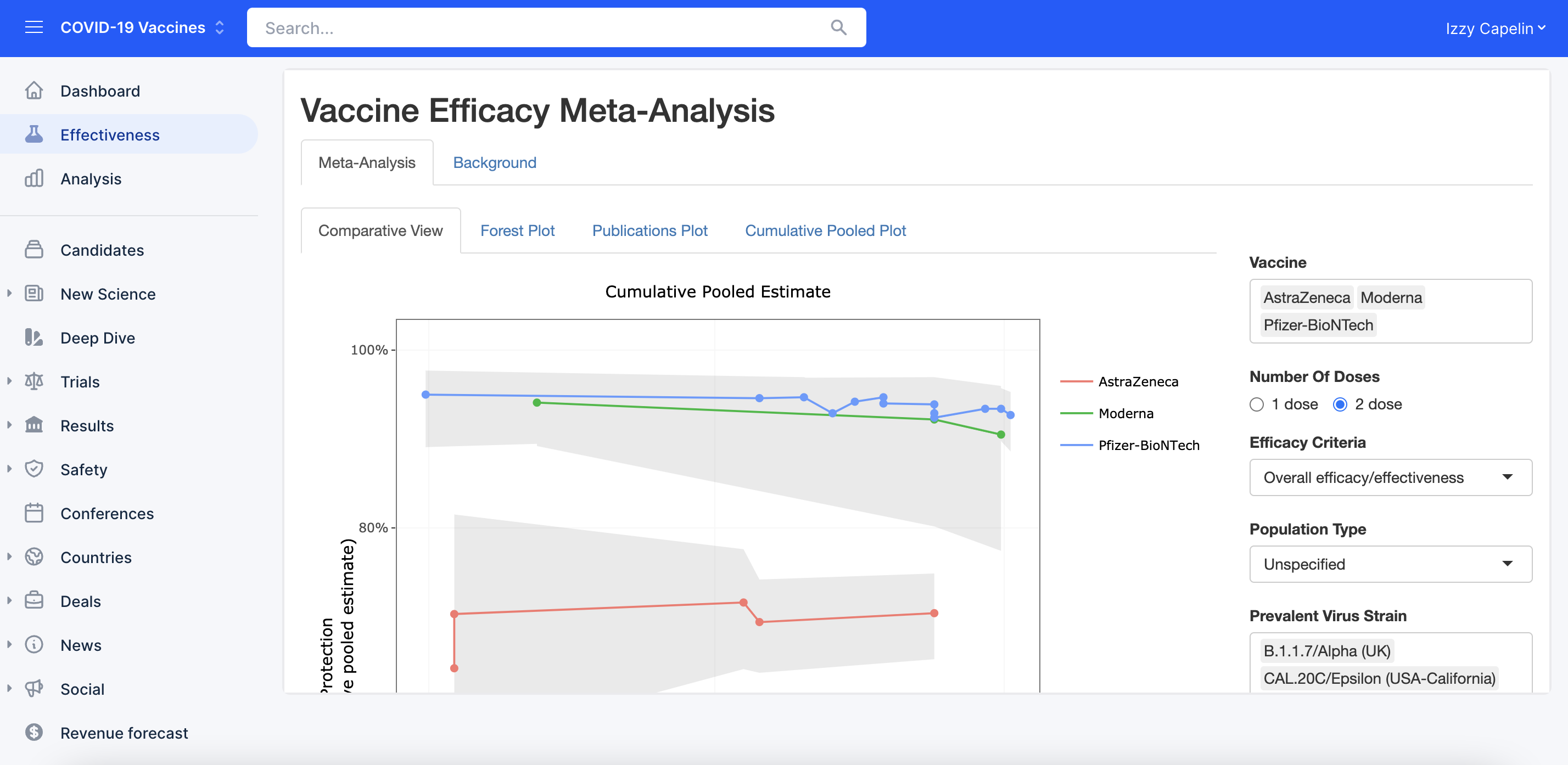Screen dimensions: 1568x765
Task: Open the Background tab
Action: (494, 162)
